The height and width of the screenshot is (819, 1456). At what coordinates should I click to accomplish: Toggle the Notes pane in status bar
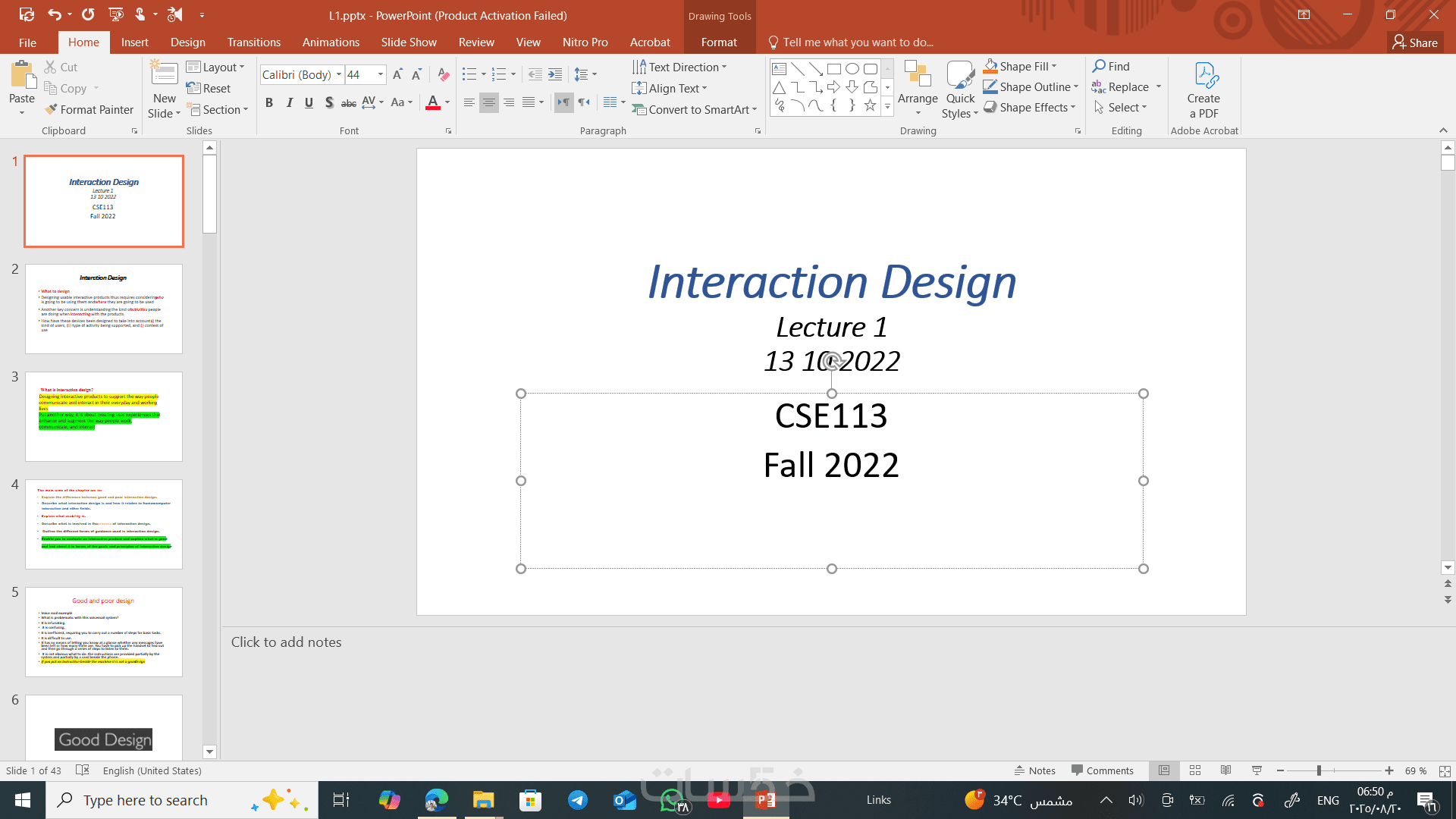coord(1034,770)
